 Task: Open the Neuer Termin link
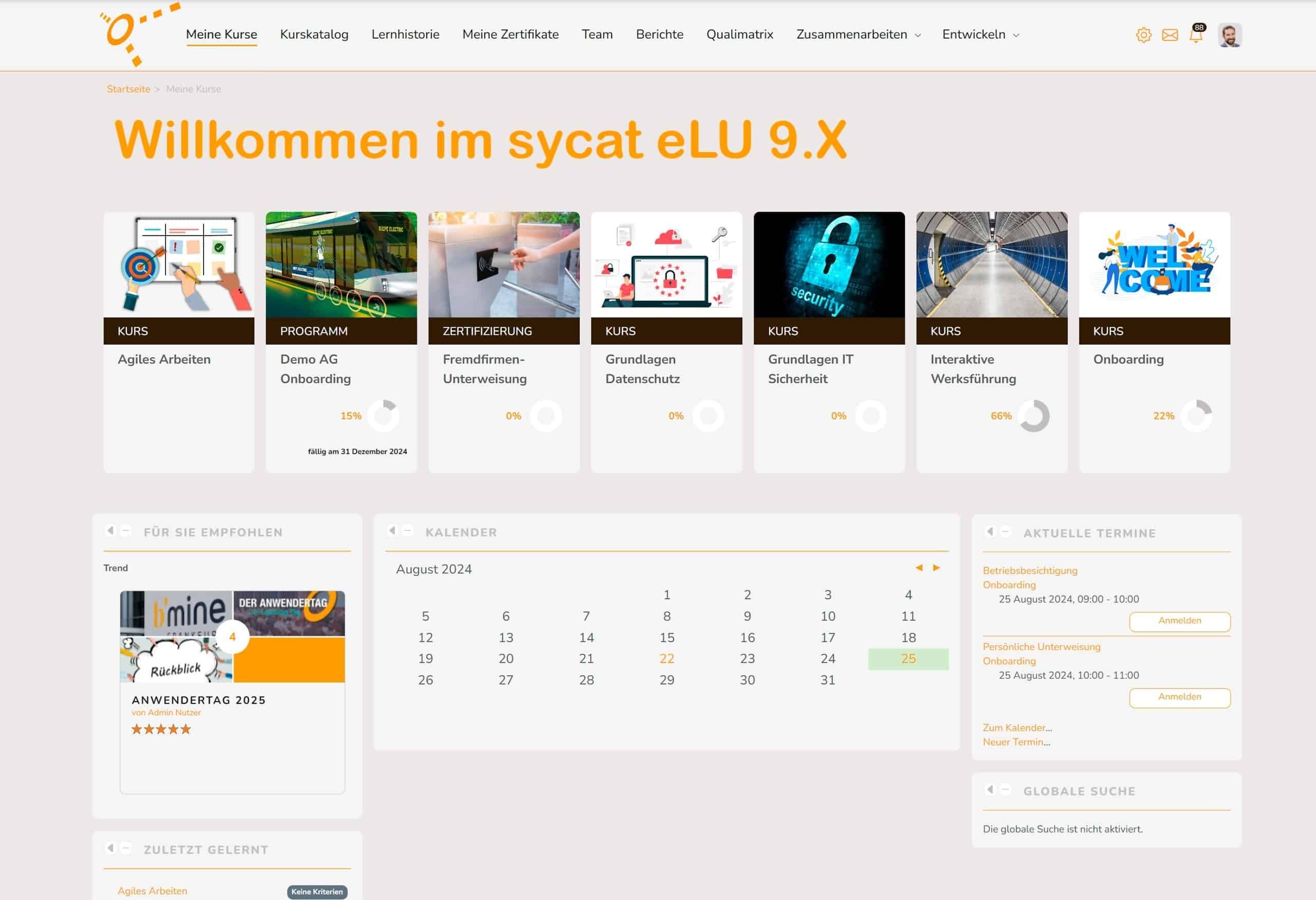[x=1013, y=742]
